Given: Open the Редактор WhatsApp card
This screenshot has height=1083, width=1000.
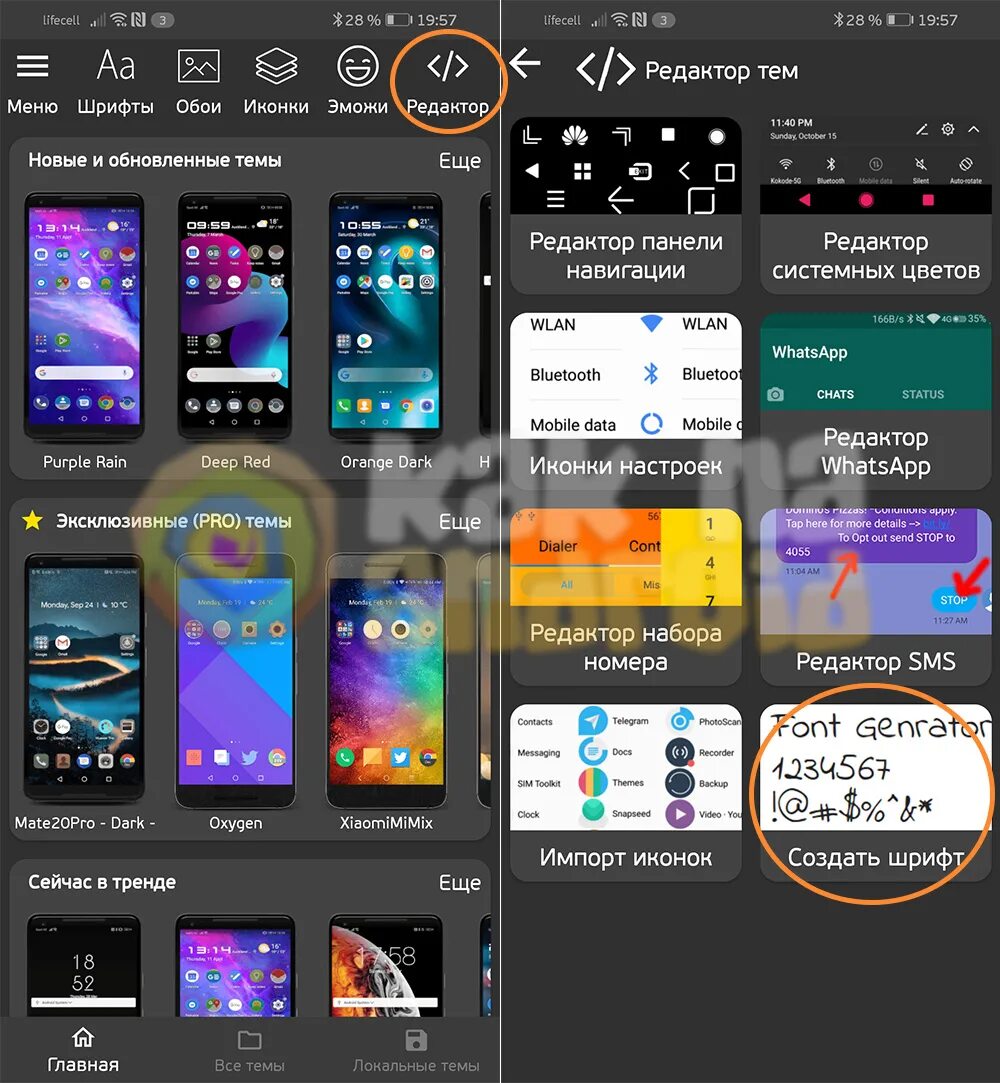Looking at the screenshot, I should 876,401.
